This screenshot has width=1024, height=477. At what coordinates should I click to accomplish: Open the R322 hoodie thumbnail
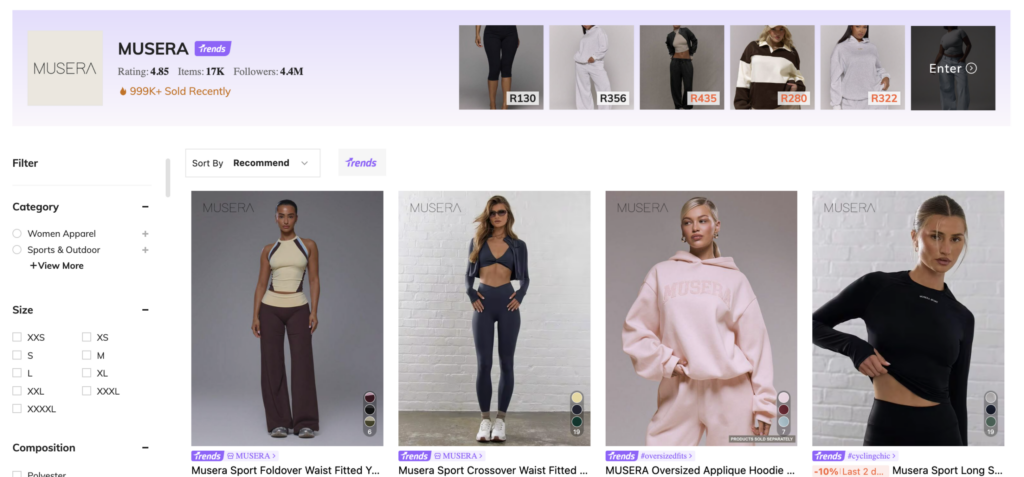point(862,67)
